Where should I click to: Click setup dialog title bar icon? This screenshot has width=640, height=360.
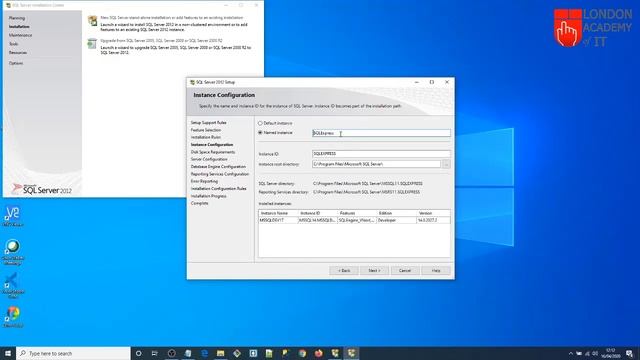point(192,82)
